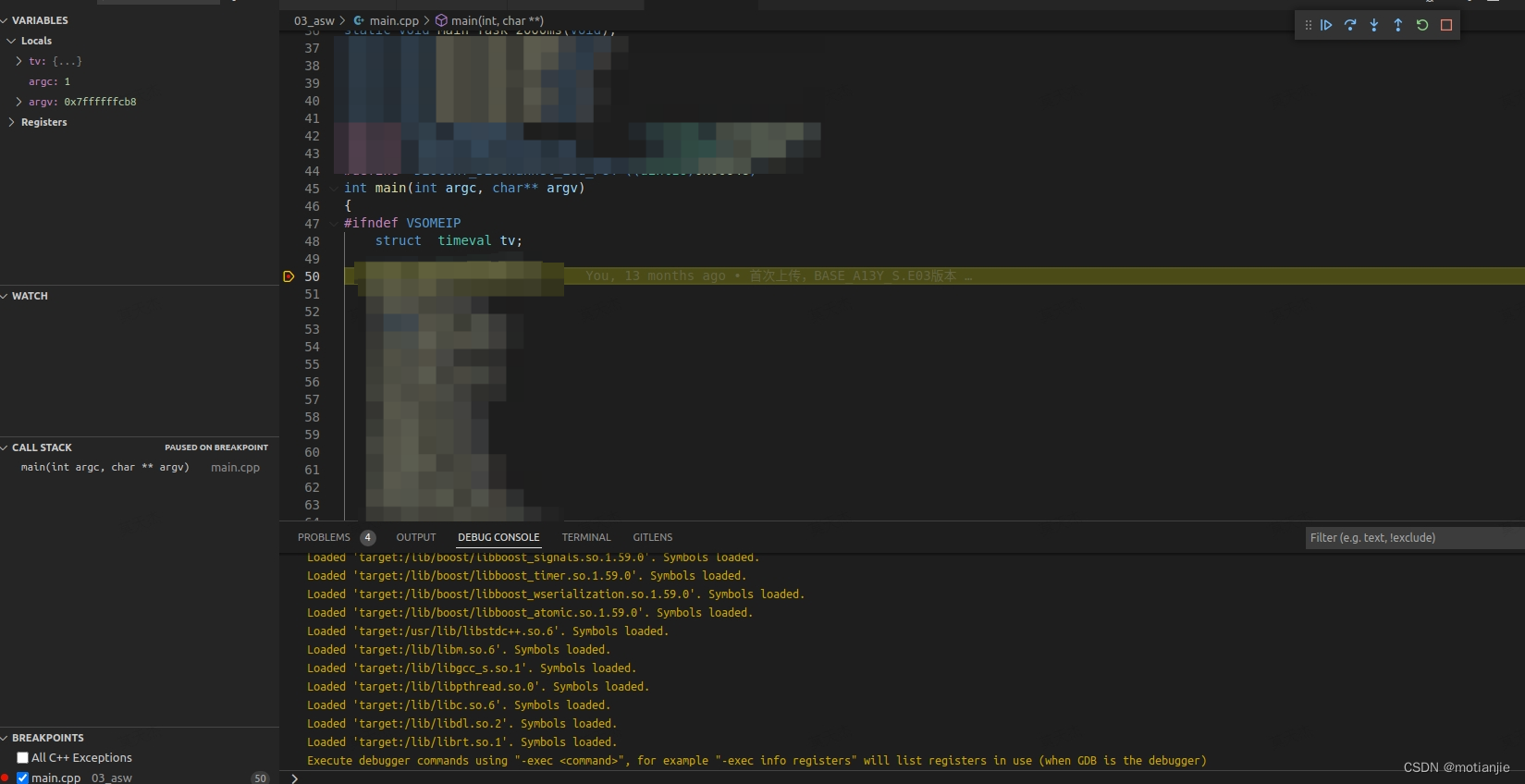The image size is (1525, 784).
Task: Grab the debug toolbar drag handle
Action: (x=1308, y=25)
